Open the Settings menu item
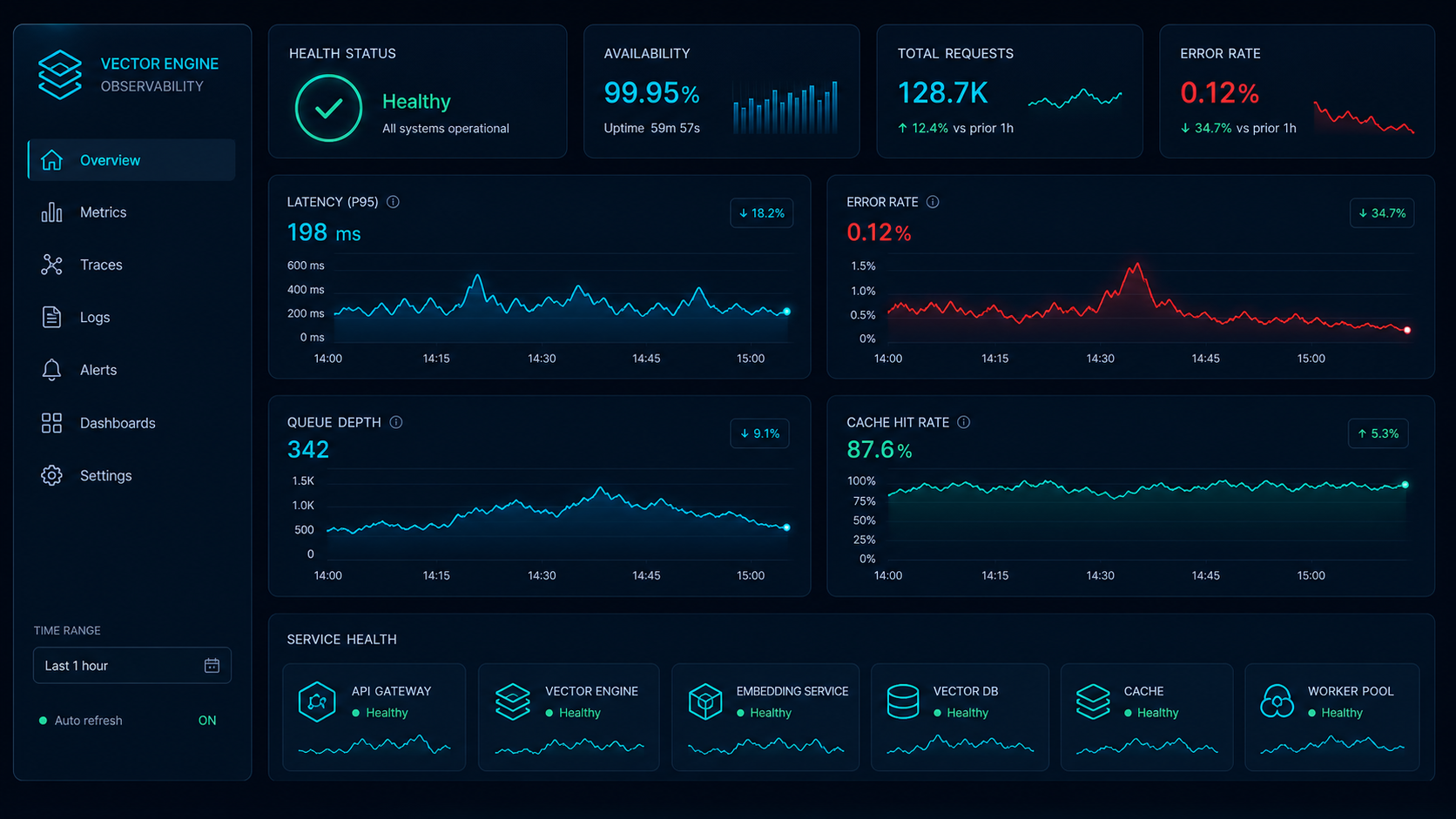This screenshot has width=1456, height=819. click(x=131, y=475)
